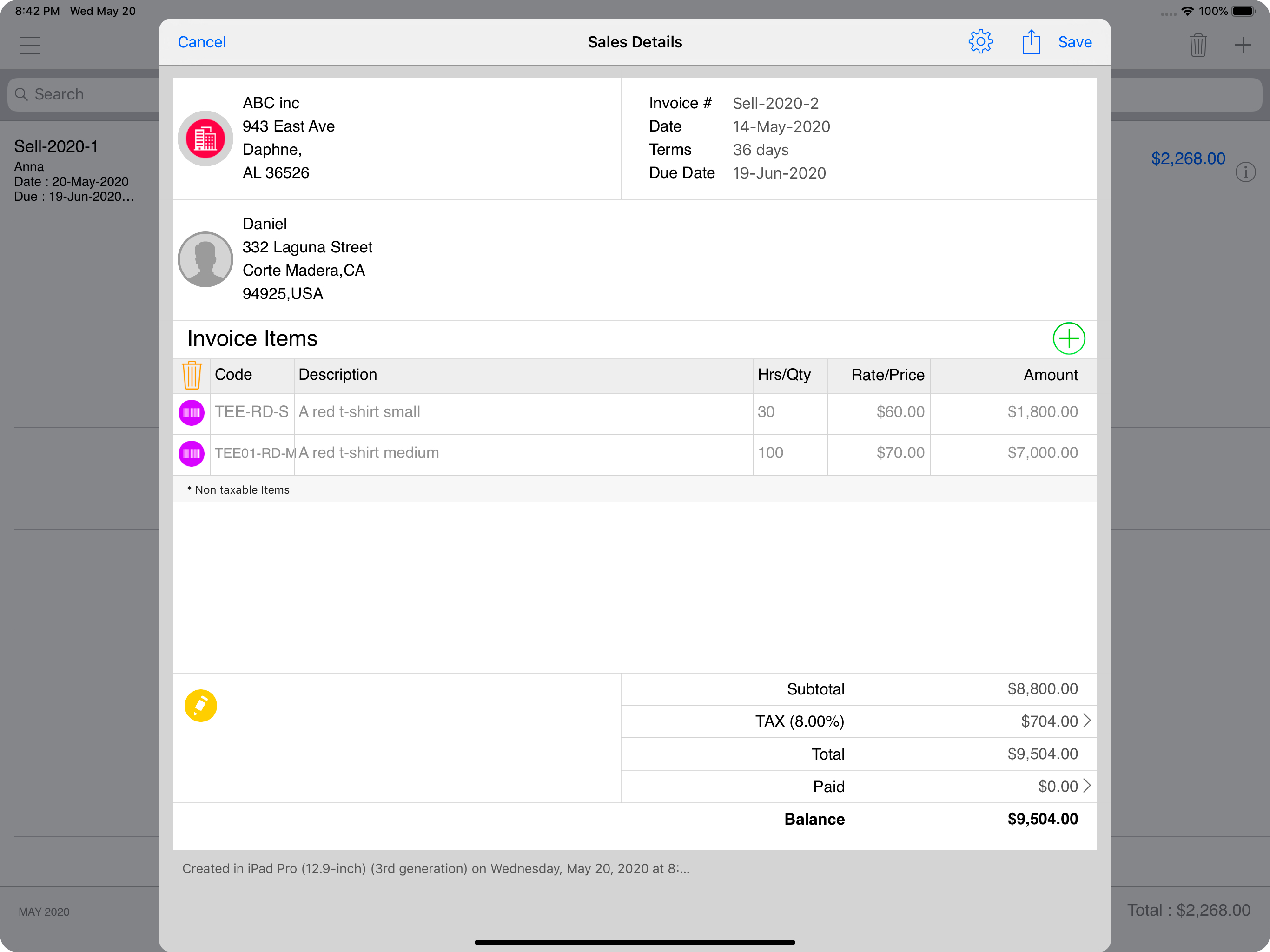1270x952 pixels.
Task: Edit price $60.00
Action: (879, 412)
